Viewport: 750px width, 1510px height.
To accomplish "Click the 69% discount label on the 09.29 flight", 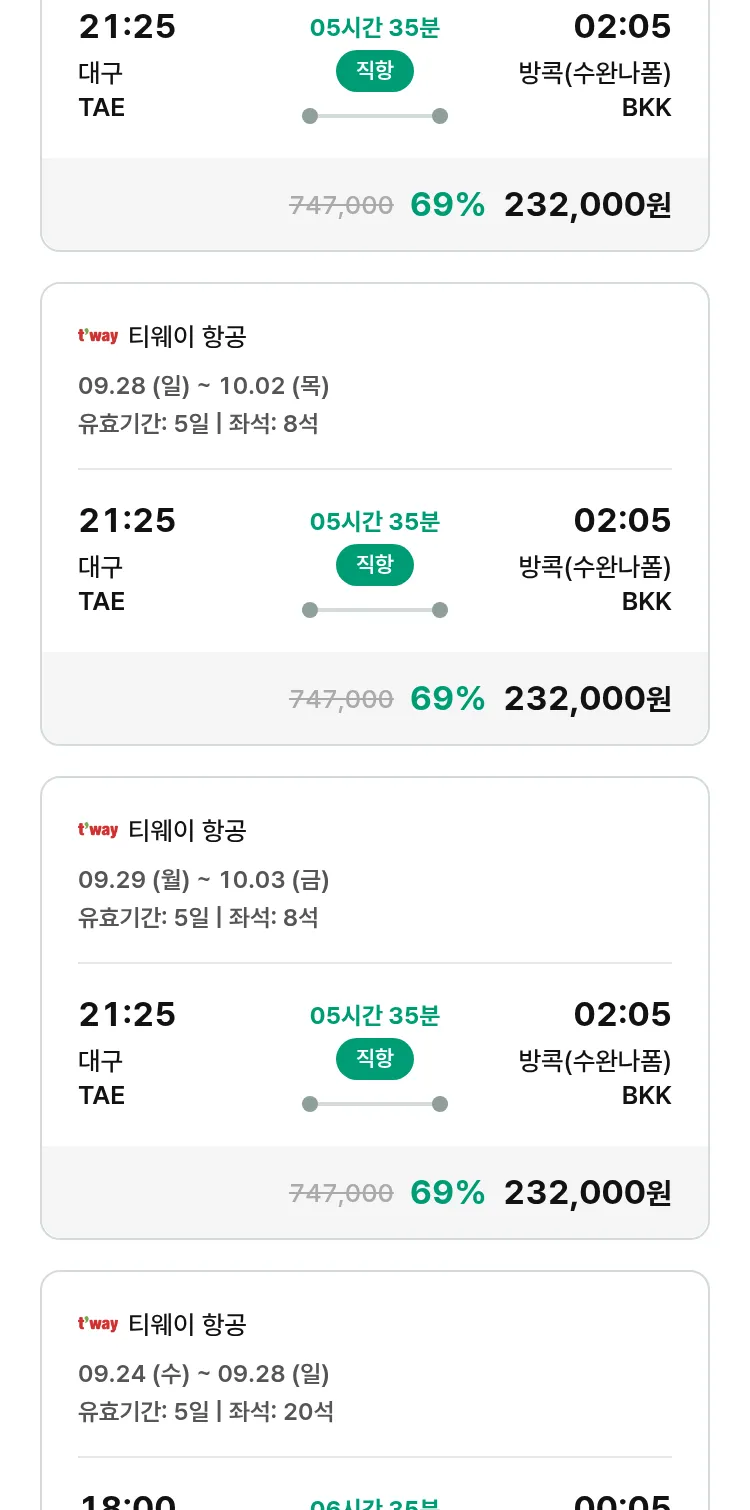I will (447, 1192).
